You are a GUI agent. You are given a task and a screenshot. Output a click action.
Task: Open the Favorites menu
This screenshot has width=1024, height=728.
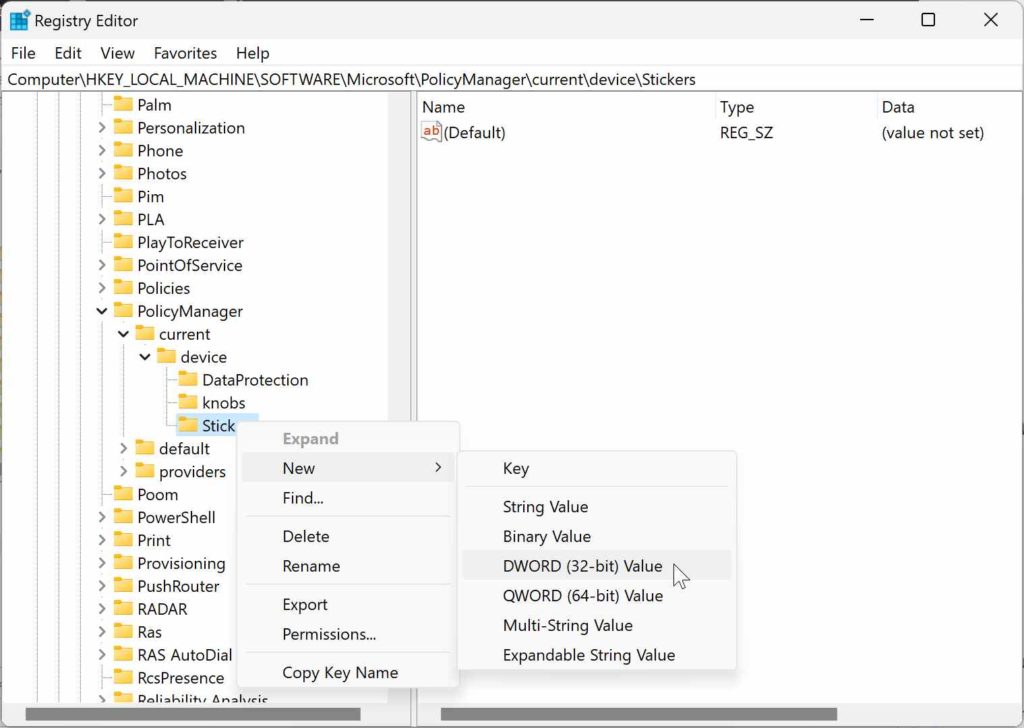[185, 53]
